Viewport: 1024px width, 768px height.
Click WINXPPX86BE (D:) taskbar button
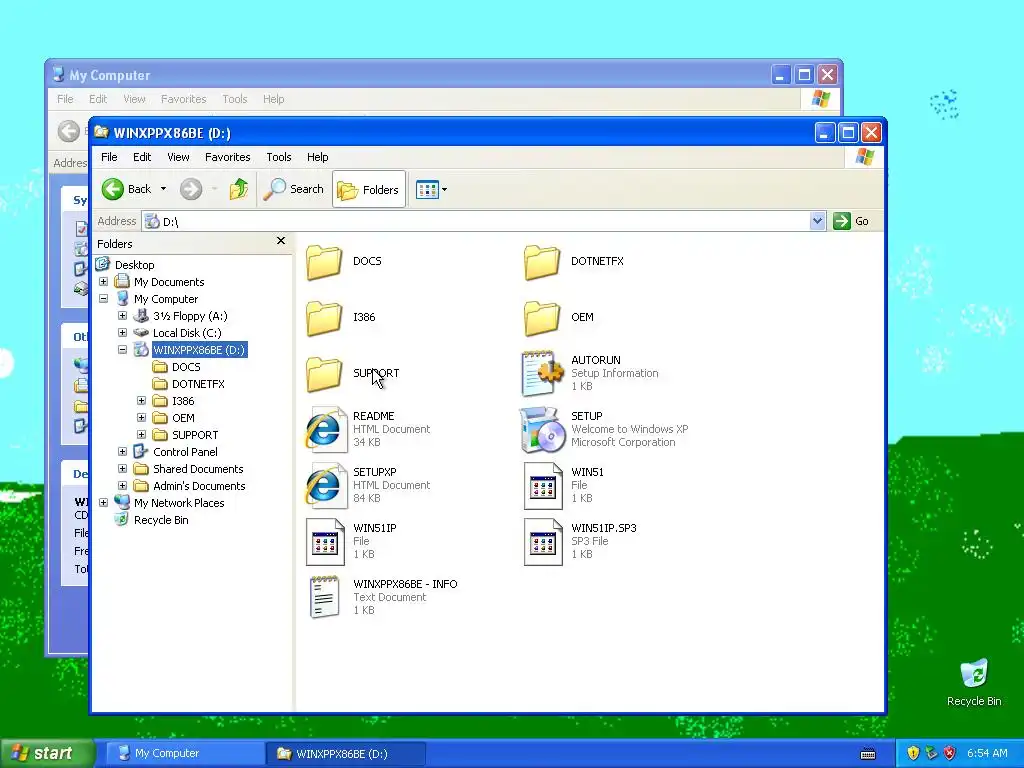(345, 754)
